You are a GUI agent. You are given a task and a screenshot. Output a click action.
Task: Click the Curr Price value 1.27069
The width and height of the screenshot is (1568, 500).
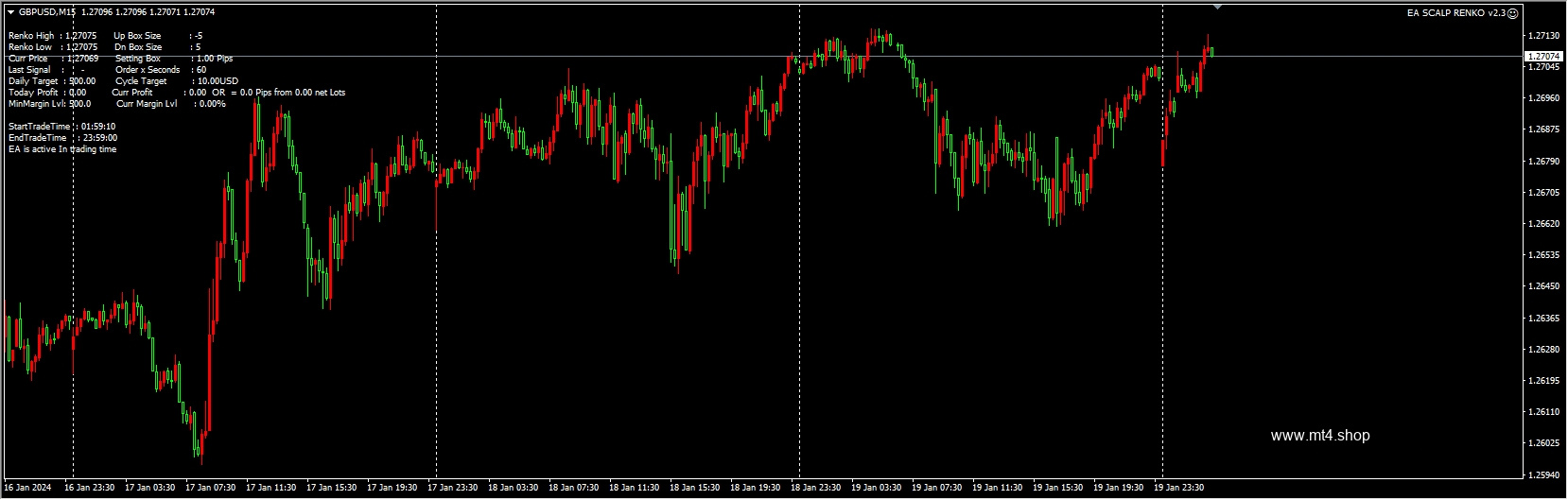point(82,59)
